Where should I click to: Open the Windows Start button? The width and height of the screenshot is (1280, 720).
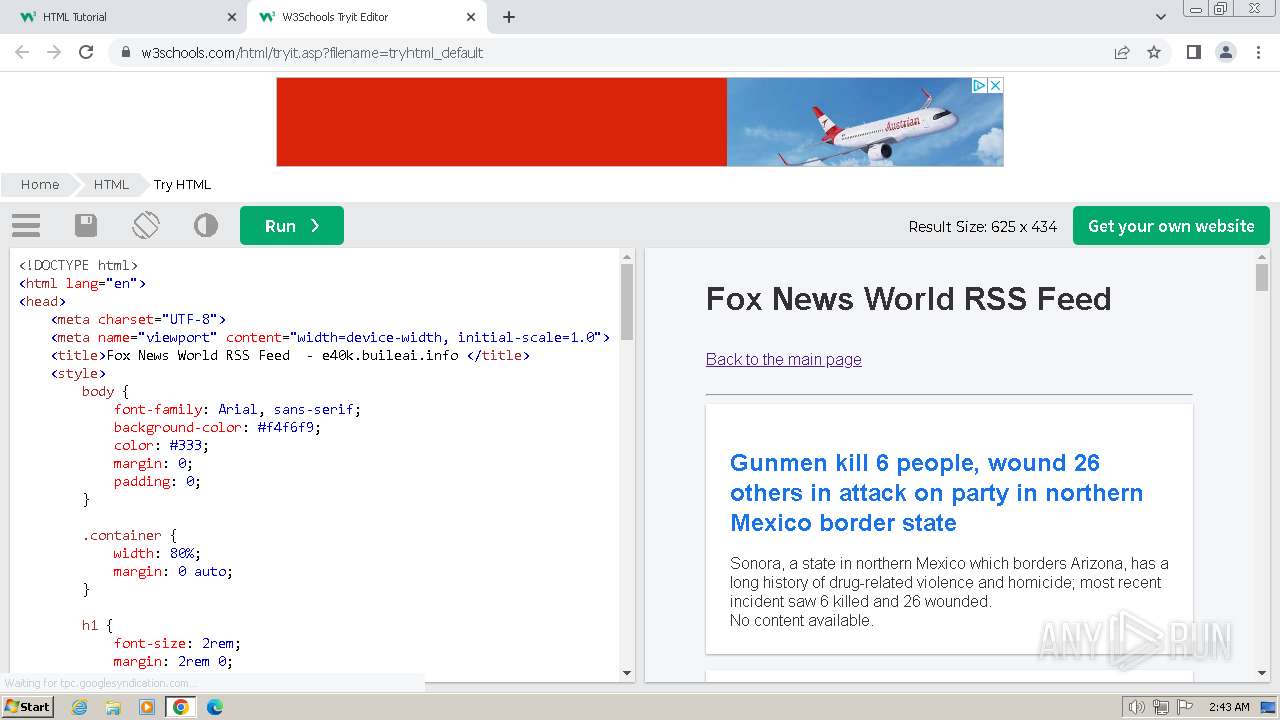[28, 707]
